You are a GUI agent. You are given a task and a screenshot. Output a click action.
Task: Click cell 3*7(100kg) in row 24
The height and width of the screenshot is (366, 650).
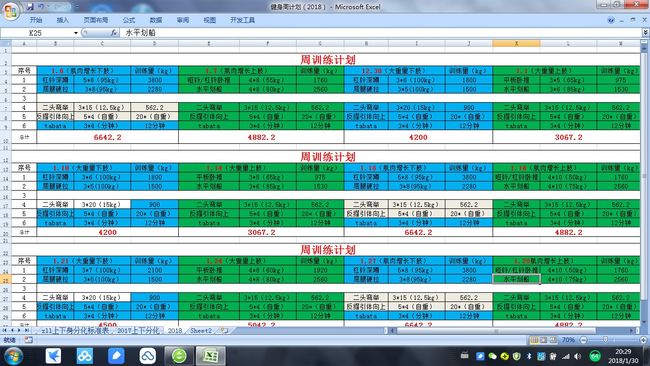(102, 270)
